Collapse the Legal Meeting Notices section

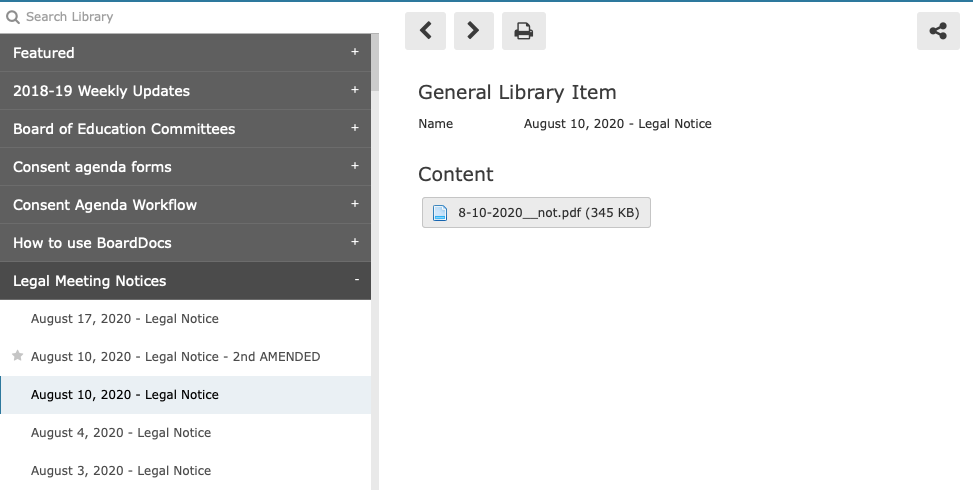coord(356,280)
